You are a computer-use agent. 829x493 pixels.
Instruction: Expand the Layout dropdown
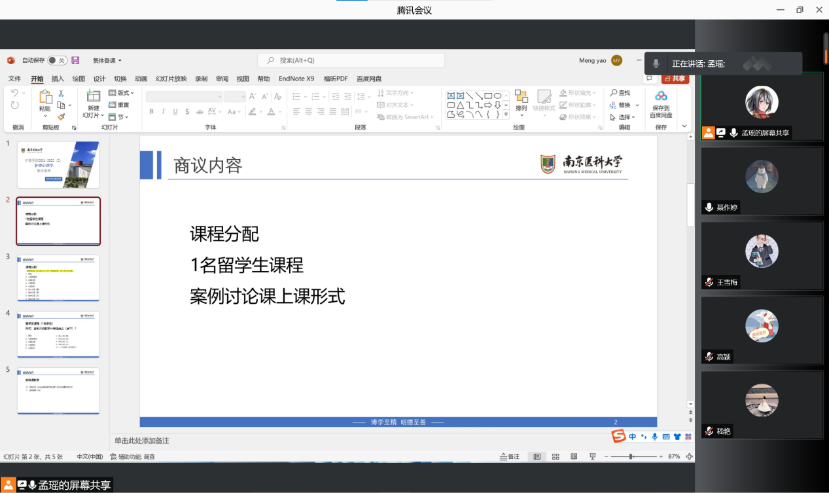click(121, 93)
